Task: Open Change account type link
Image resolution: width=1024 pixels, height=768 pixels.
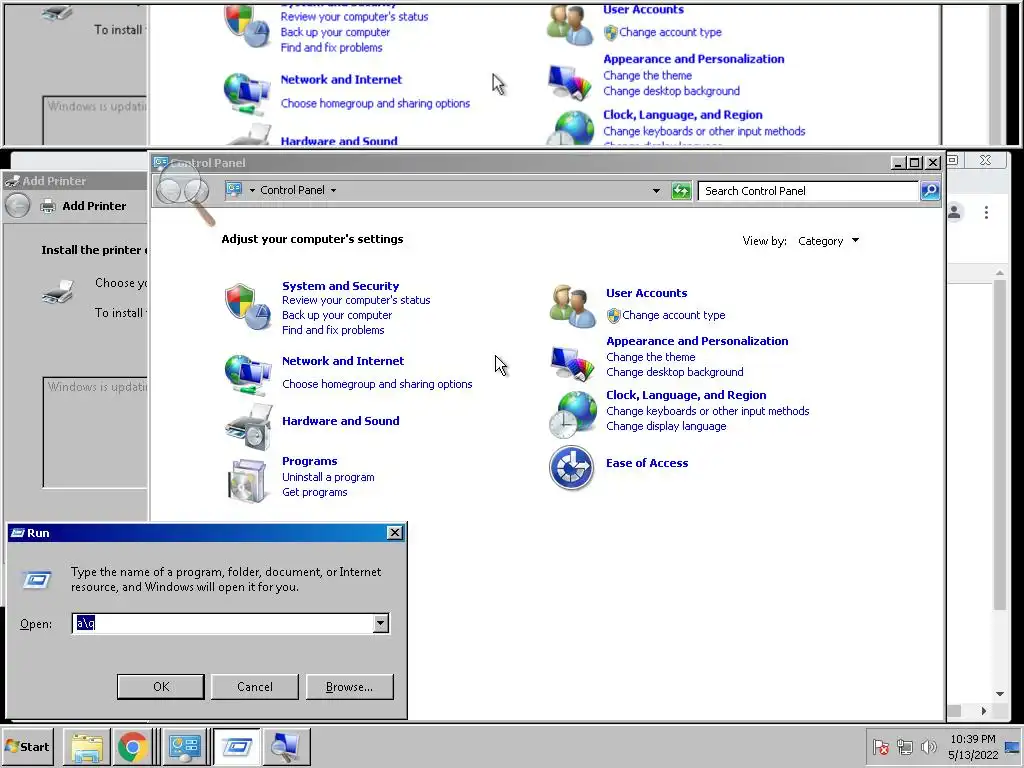Action: [673, 315]
